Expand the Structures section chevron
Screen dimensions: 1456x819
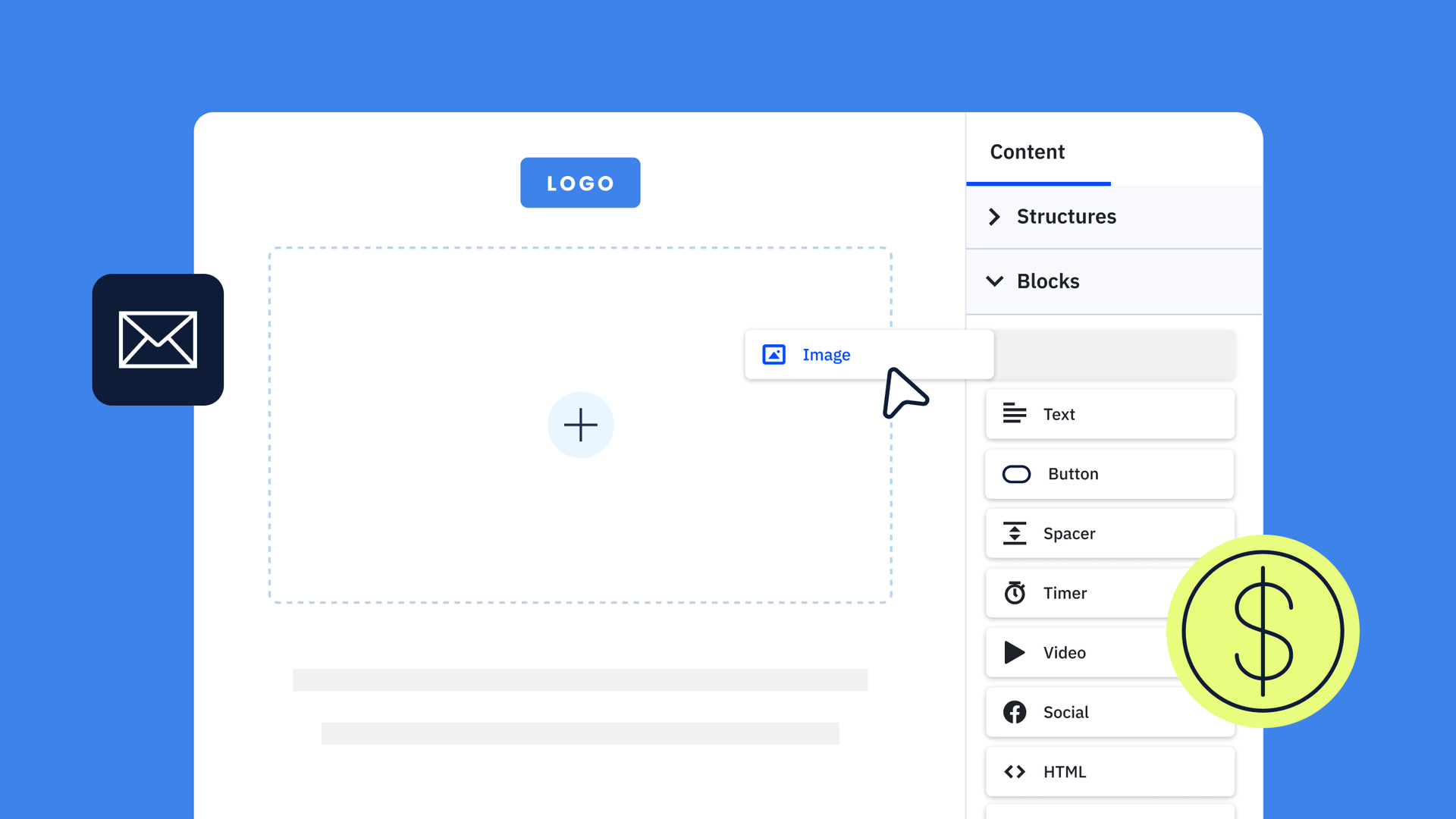click(994, 217)
